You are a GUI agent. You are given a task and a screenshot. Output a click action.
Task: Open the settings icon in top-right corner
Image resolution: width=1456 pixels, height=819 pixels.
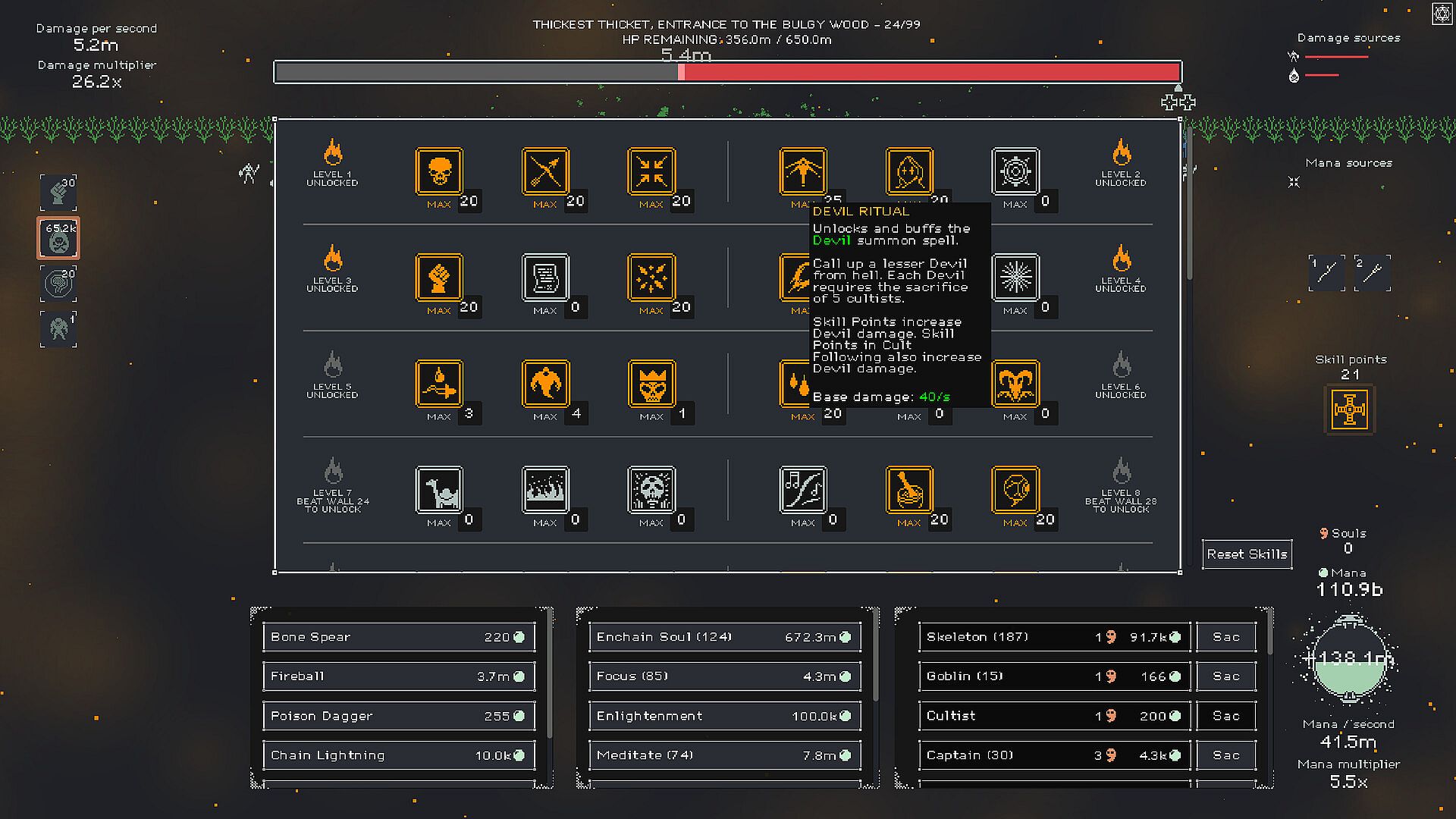(1442, 14)
